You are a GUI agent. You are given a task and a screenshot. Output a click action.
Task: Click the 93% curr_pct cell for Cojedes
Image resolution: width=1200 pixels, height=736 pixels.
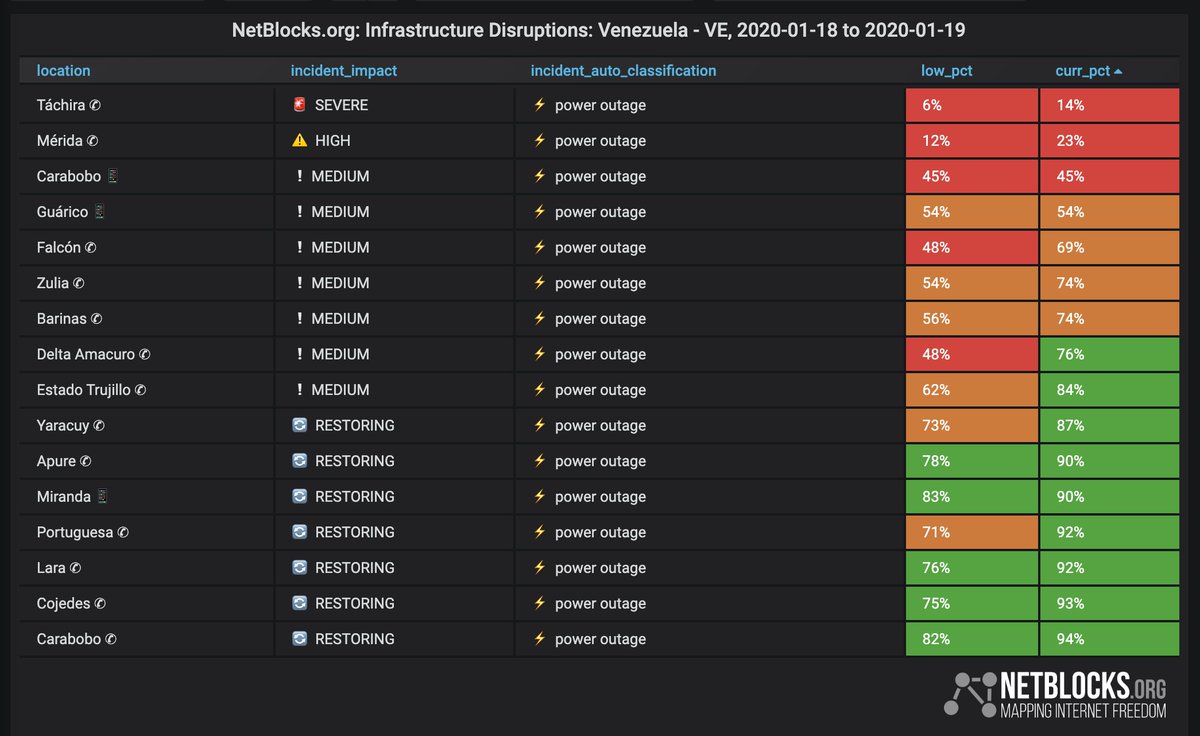(x=1110, y=603)
